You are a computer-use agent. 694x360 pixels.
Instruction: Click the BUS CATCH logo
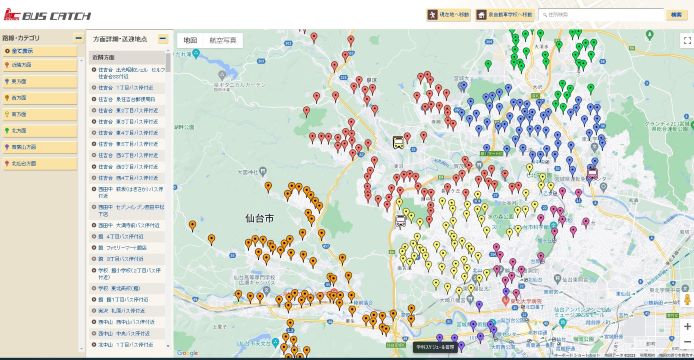tap(47, 15)
